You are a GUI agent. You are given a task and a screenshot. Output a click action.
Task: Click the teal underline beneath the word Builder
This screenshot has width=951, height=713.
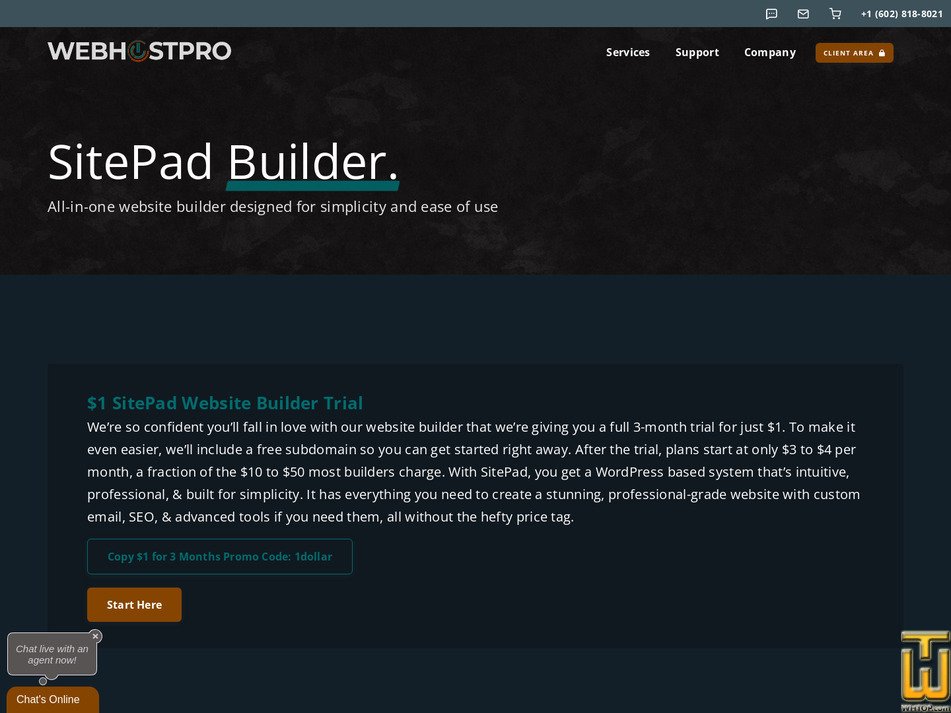tap(312, 187)
